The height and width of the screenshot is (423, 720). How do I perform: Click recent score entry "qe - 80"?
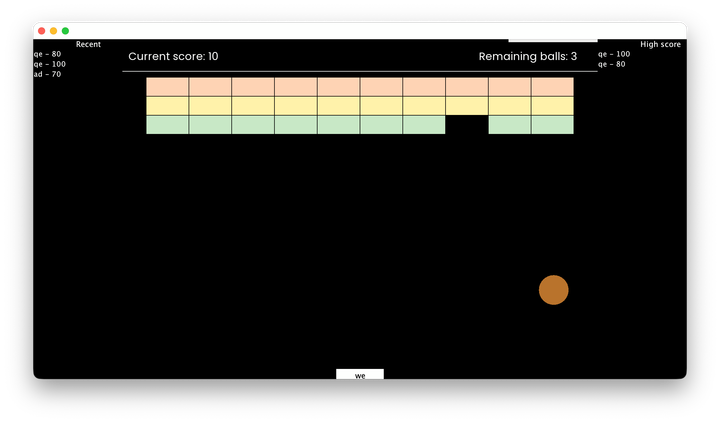click(x=47, y=54)
